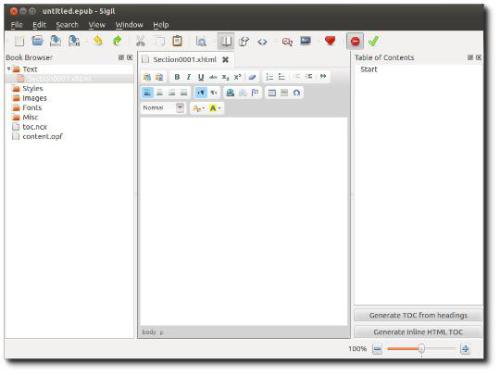The height and width of the screenshot is (375, 500).
Task: Click the Save As toolbar icon
Action: pos(74,41)
